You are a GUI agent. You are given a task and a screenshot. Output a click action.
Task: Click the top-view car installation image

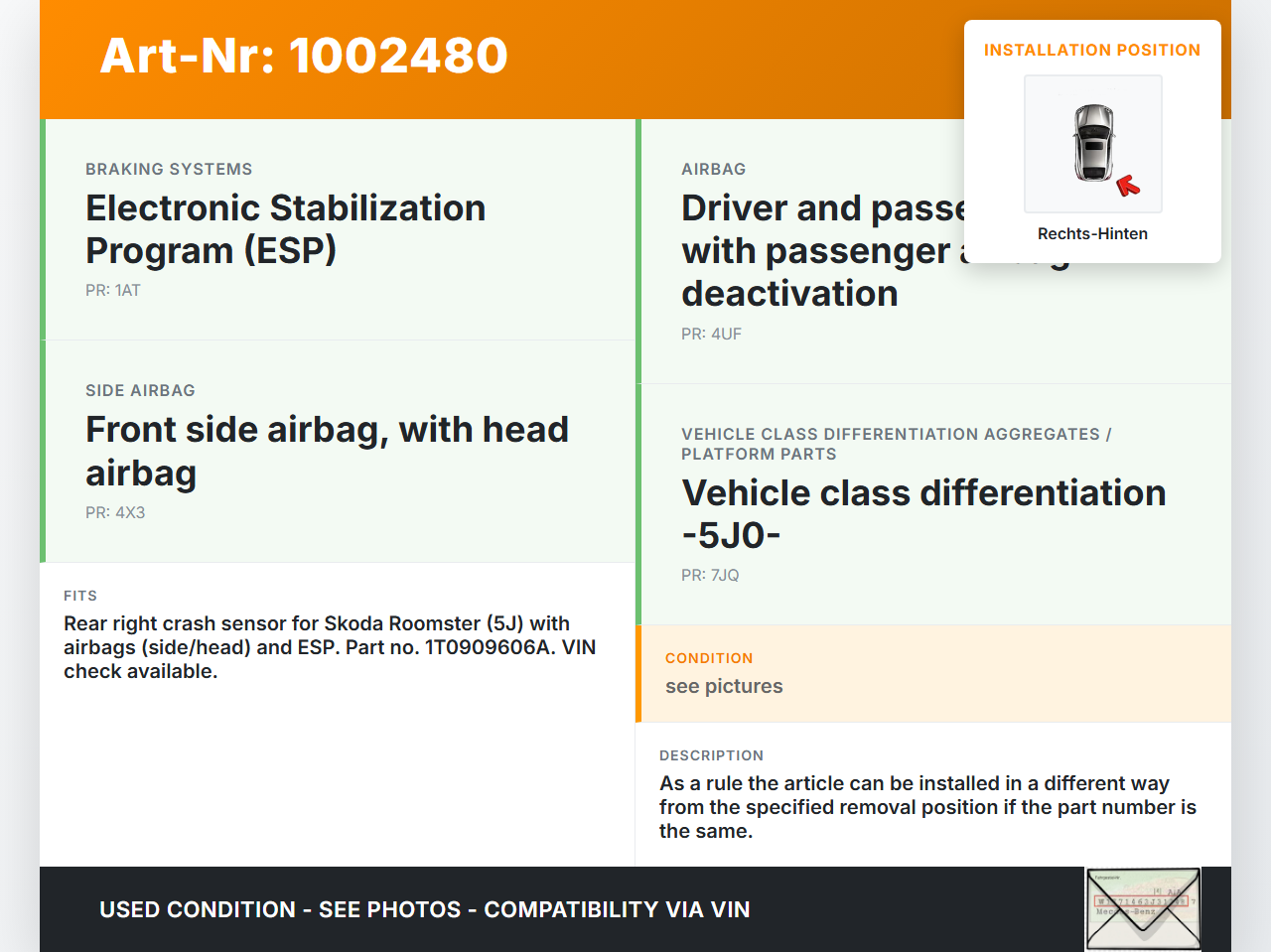(1092, 143)
